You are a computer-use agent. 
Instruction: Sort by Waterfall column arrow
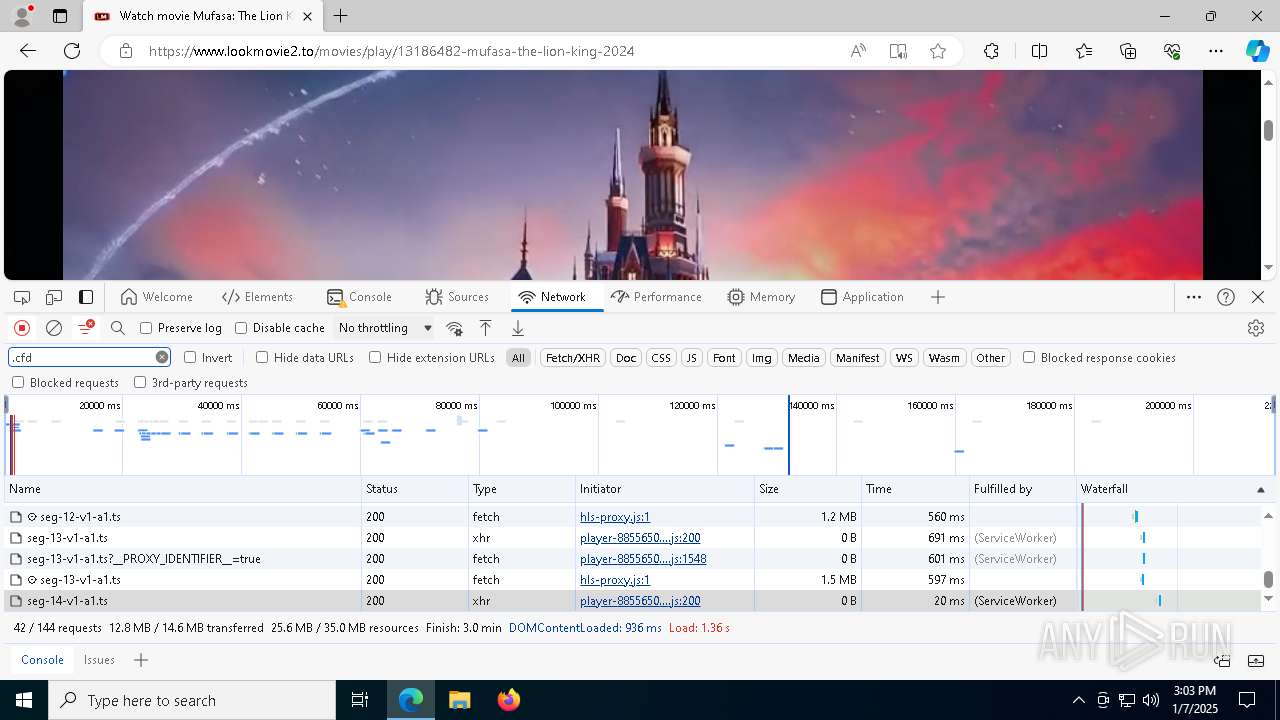tap(1260, 489)
